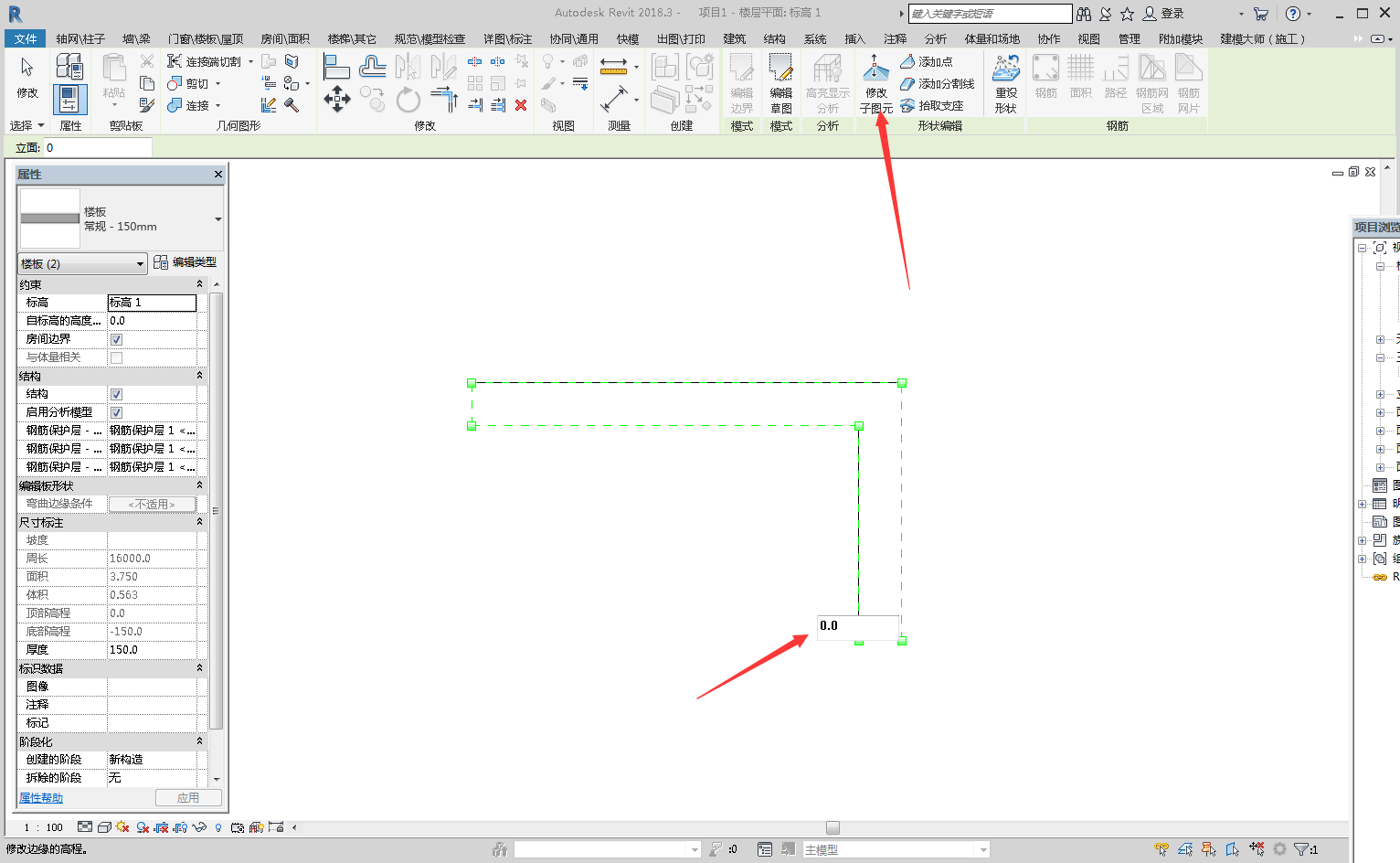Switch to the 视图 ribbon tab
Screen dimensions: 1400x863
click(1088, 38)
